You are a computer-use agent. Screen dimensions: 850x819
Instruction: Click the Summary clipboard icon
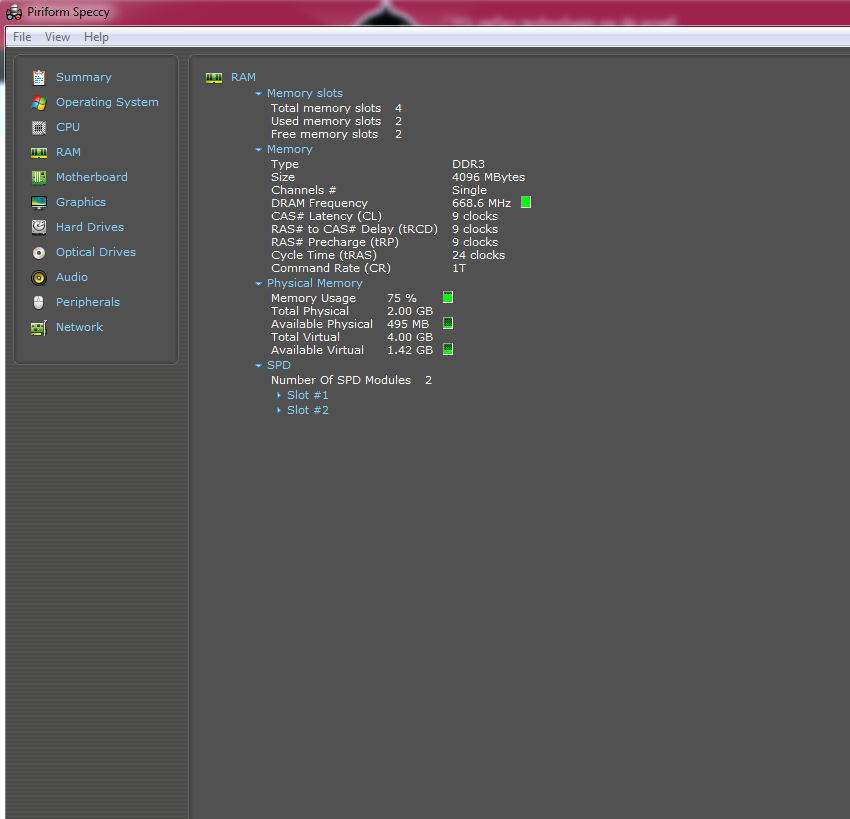[x=38, y=78]
